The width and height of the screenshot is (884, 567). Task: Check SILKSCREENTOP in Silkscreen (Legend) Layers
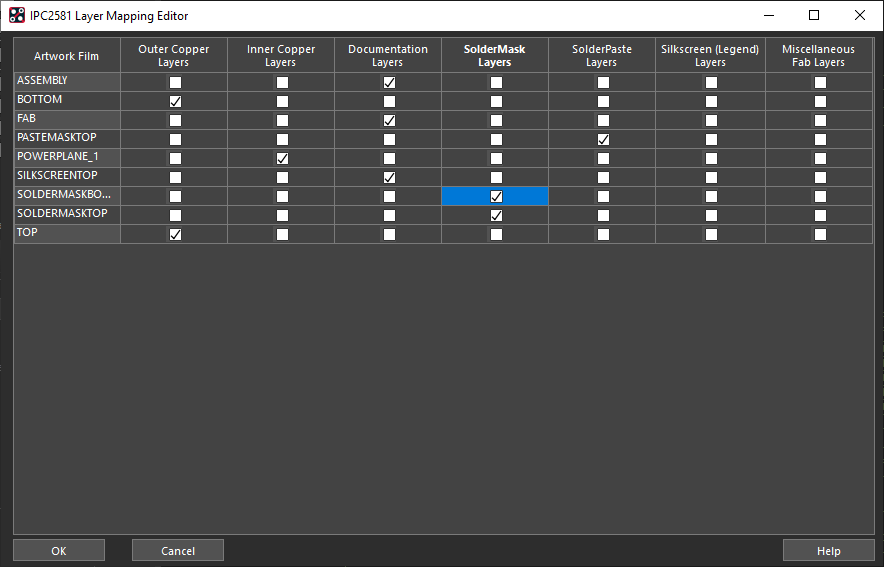pyautogui.click(x=711, y=178)
